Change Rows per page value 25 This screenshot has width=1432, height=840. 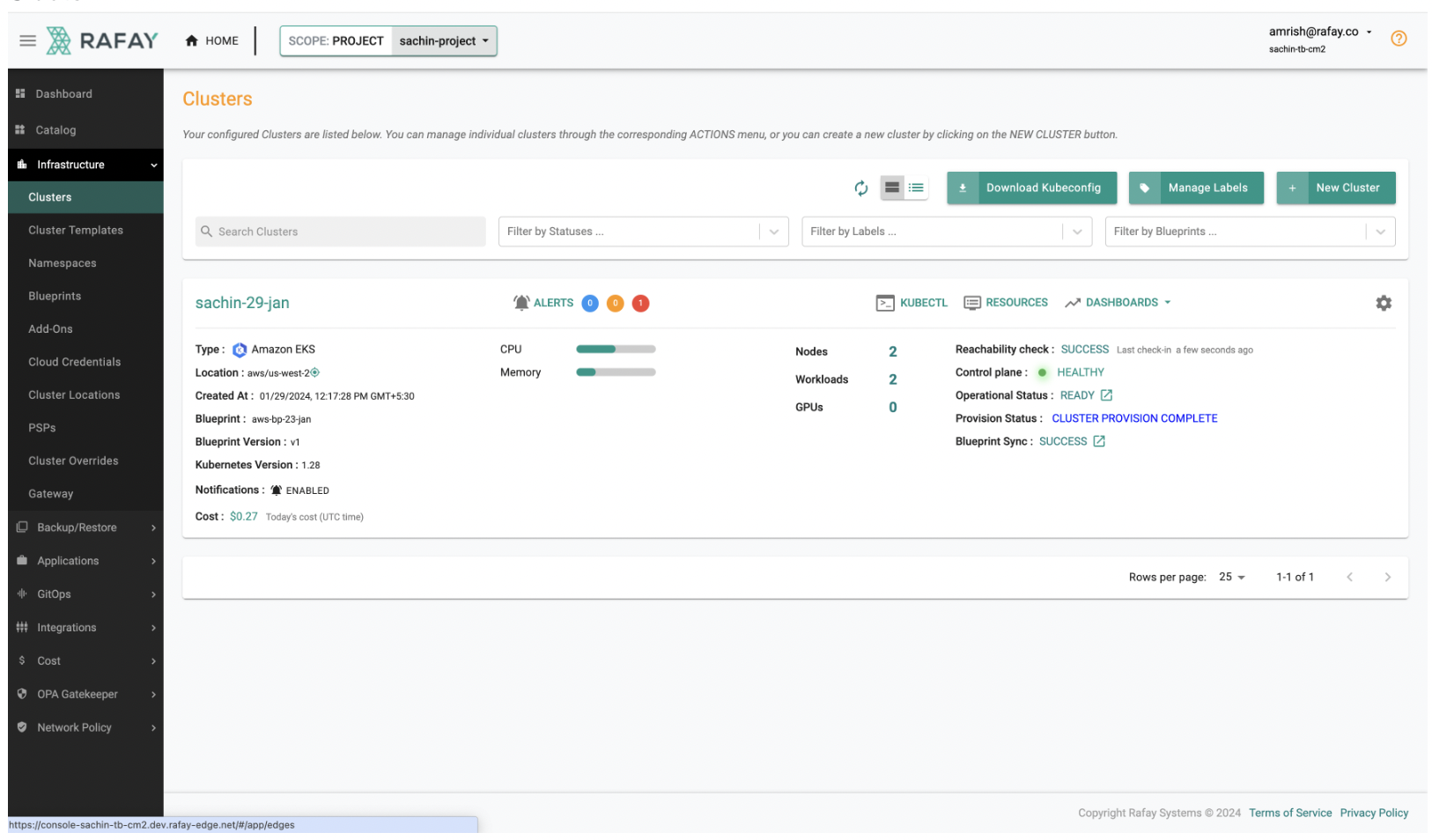coord(1231,578)
